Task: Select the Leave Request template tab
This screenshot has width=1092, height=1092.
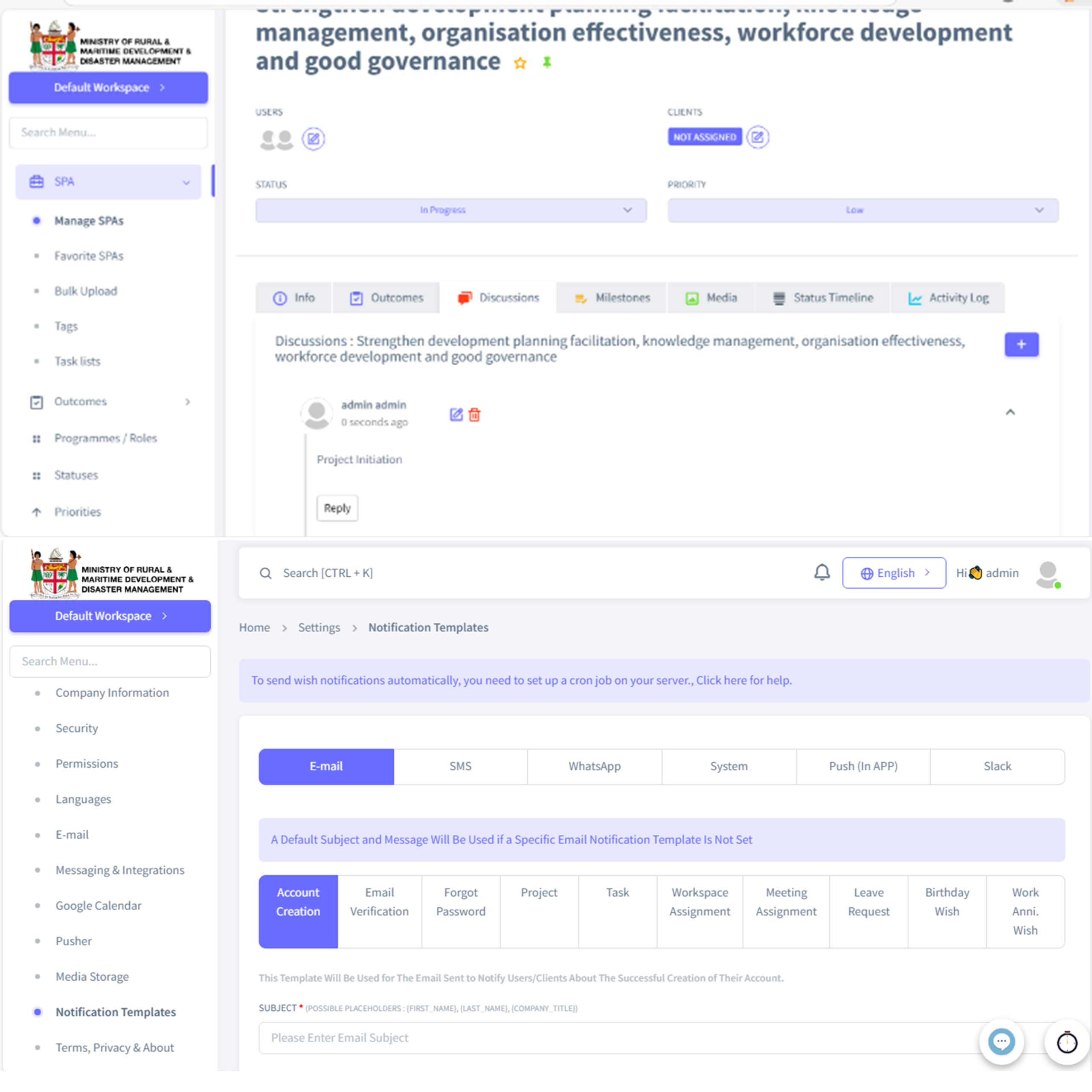Action: pyautogui.click(x=868, y=911)
